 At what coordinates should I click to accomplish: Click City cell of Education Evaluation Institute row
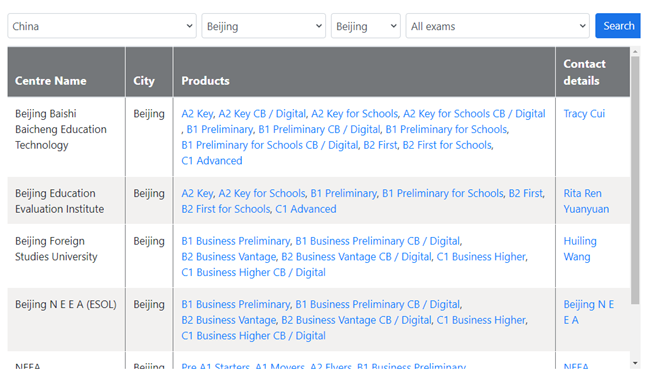[x=149, y=201]
